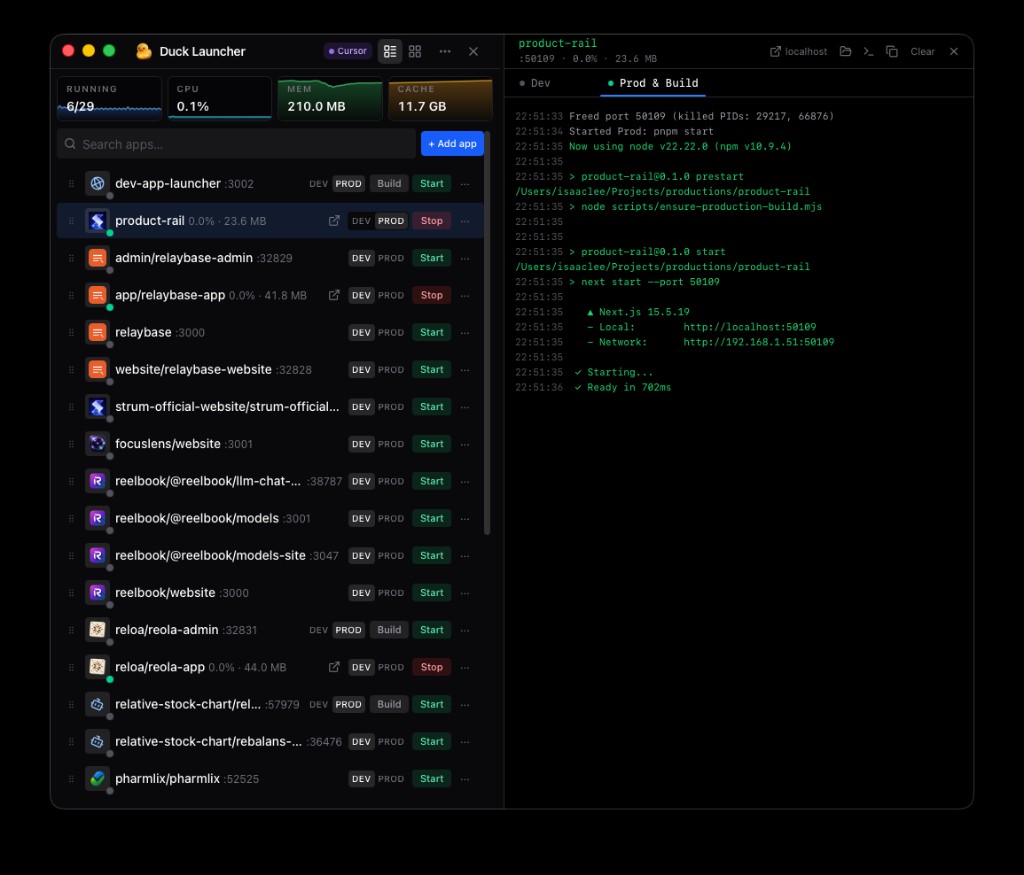Image resolution: width=1024 pixels, height=875 pixels.
Task: Select PROD mode for admin/relaybase-admin
Action: (391, 258)
